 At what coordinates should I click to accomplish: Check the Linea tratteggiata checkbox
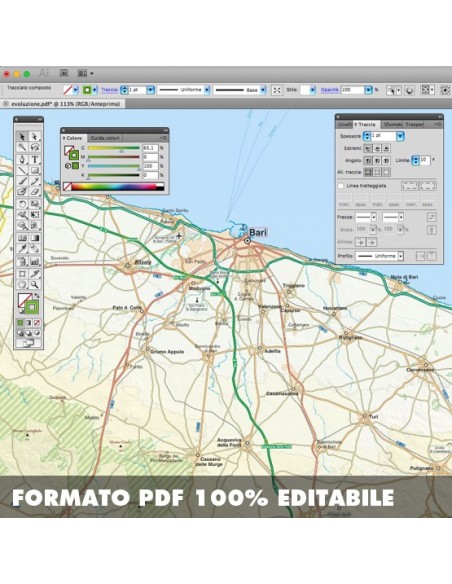[341, 185]
